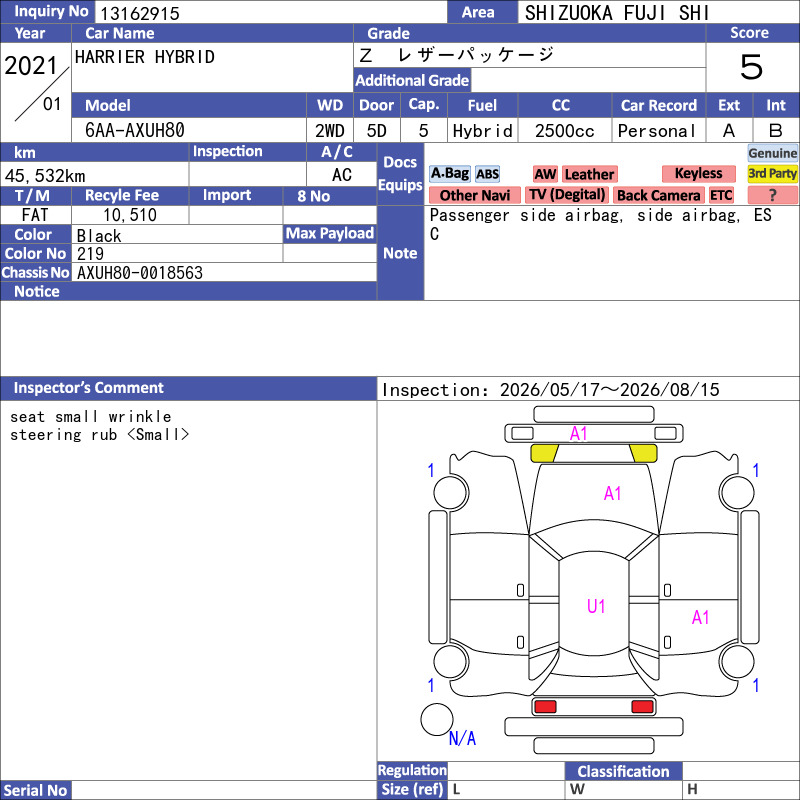Click the red left taillight on diagram
This screenshot has width=800, height=800.
point(545,707)
